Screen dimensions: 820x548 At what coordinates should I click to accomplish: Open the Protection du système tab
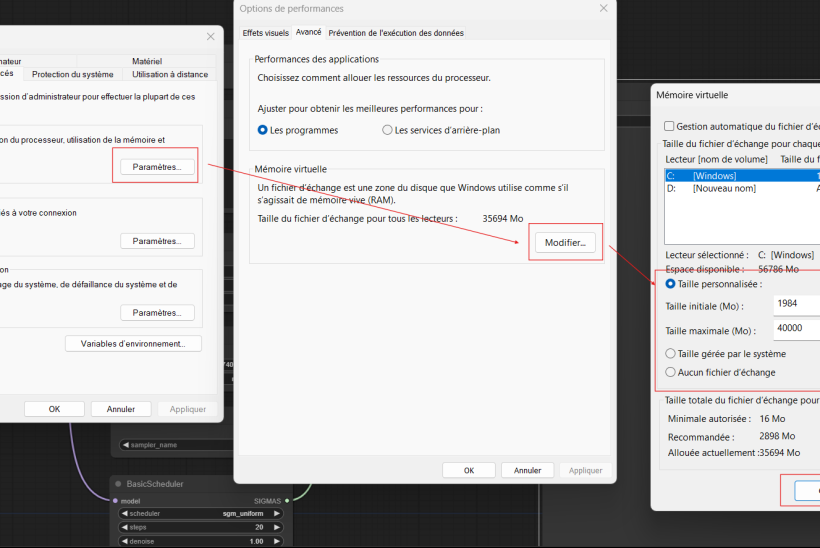(72, 74)
